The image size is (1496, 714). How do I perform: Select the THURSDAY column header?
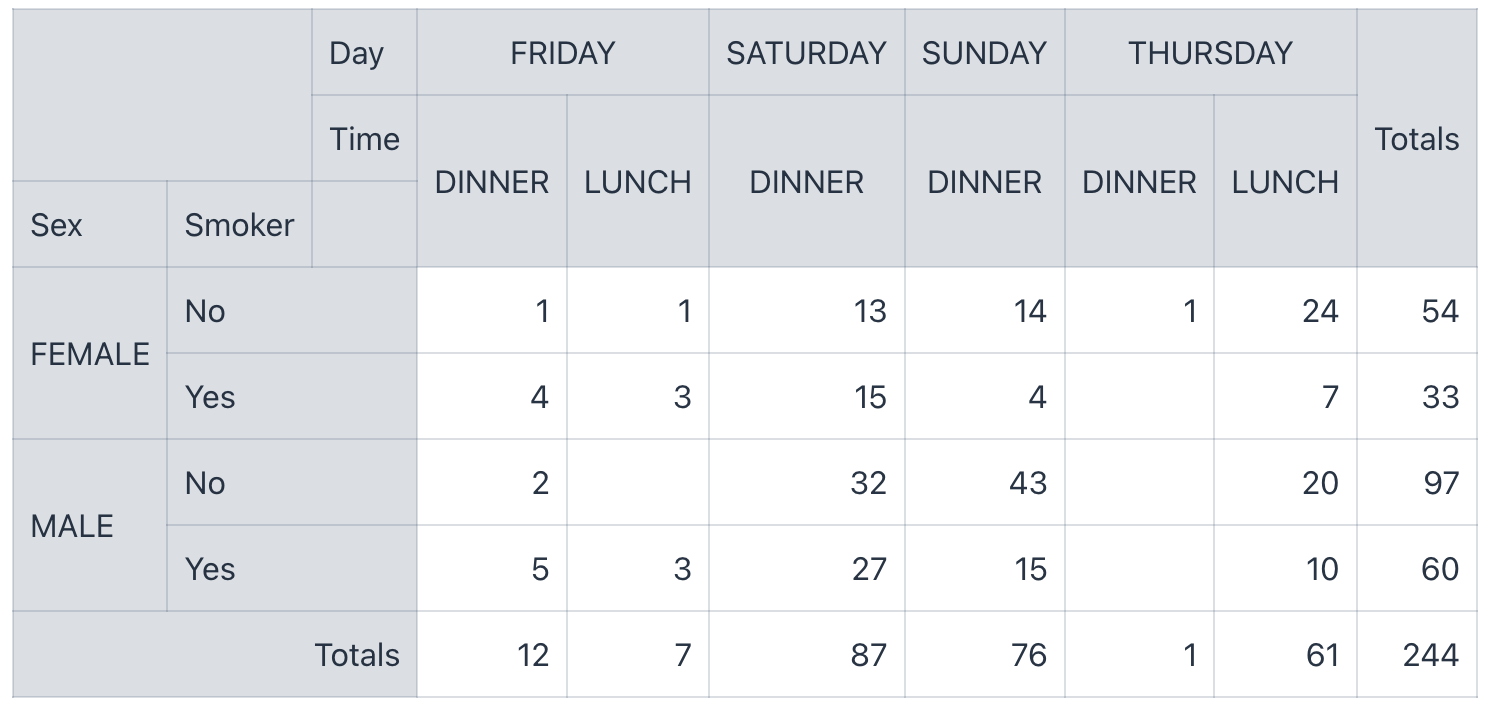coord(1210,53)
